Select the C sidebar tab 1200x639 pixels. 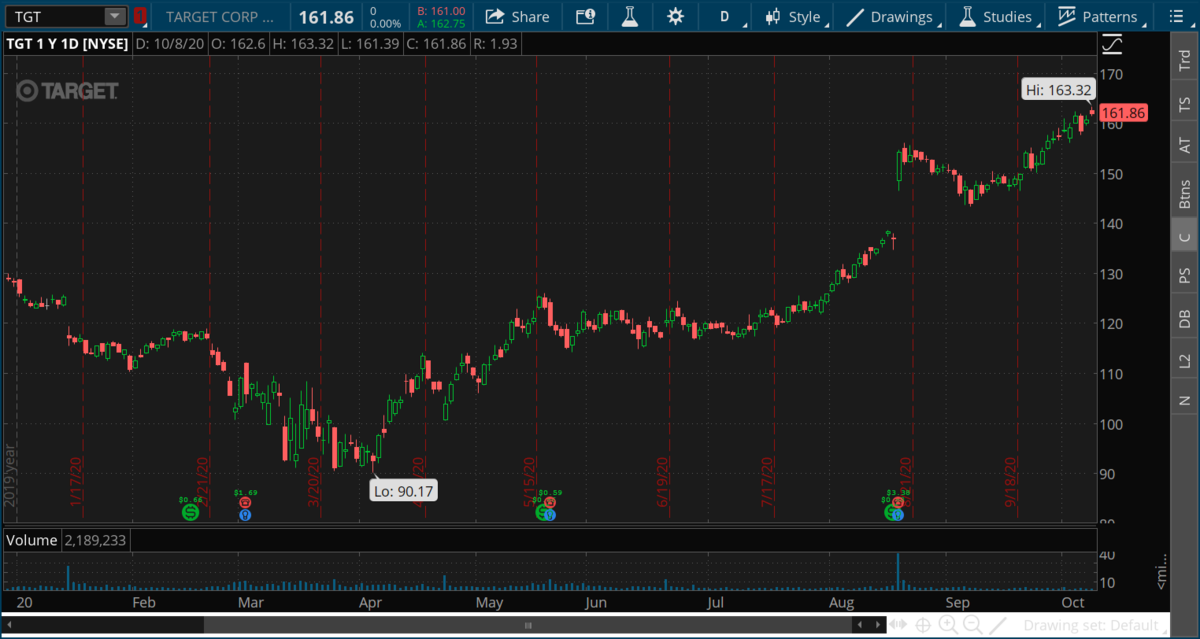pyautogui.click(x=1185, y=236)
